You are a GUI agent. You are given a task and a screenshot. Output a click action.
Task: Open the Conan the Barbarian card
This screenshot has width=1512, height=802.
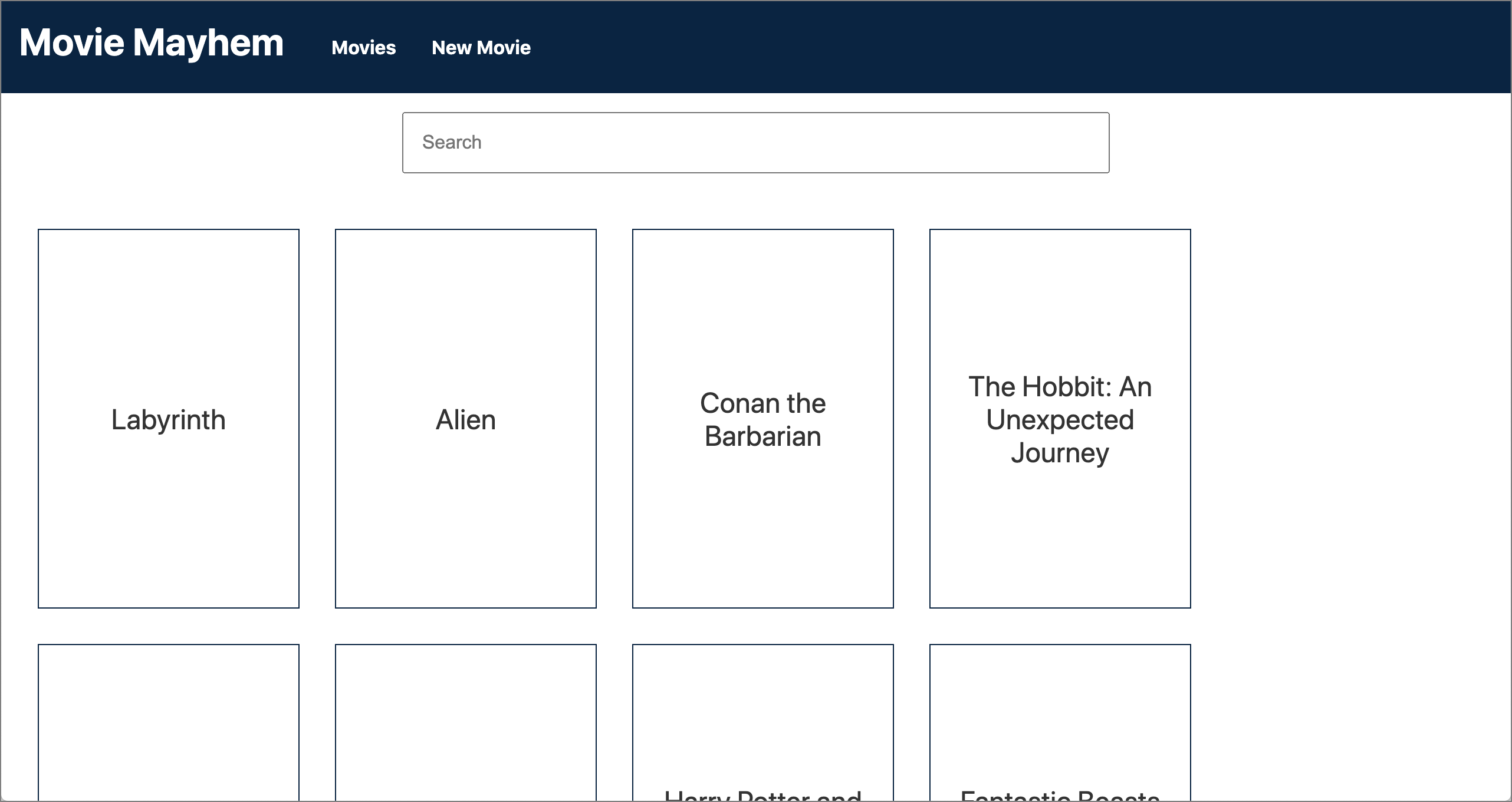[x=763, y=419]
